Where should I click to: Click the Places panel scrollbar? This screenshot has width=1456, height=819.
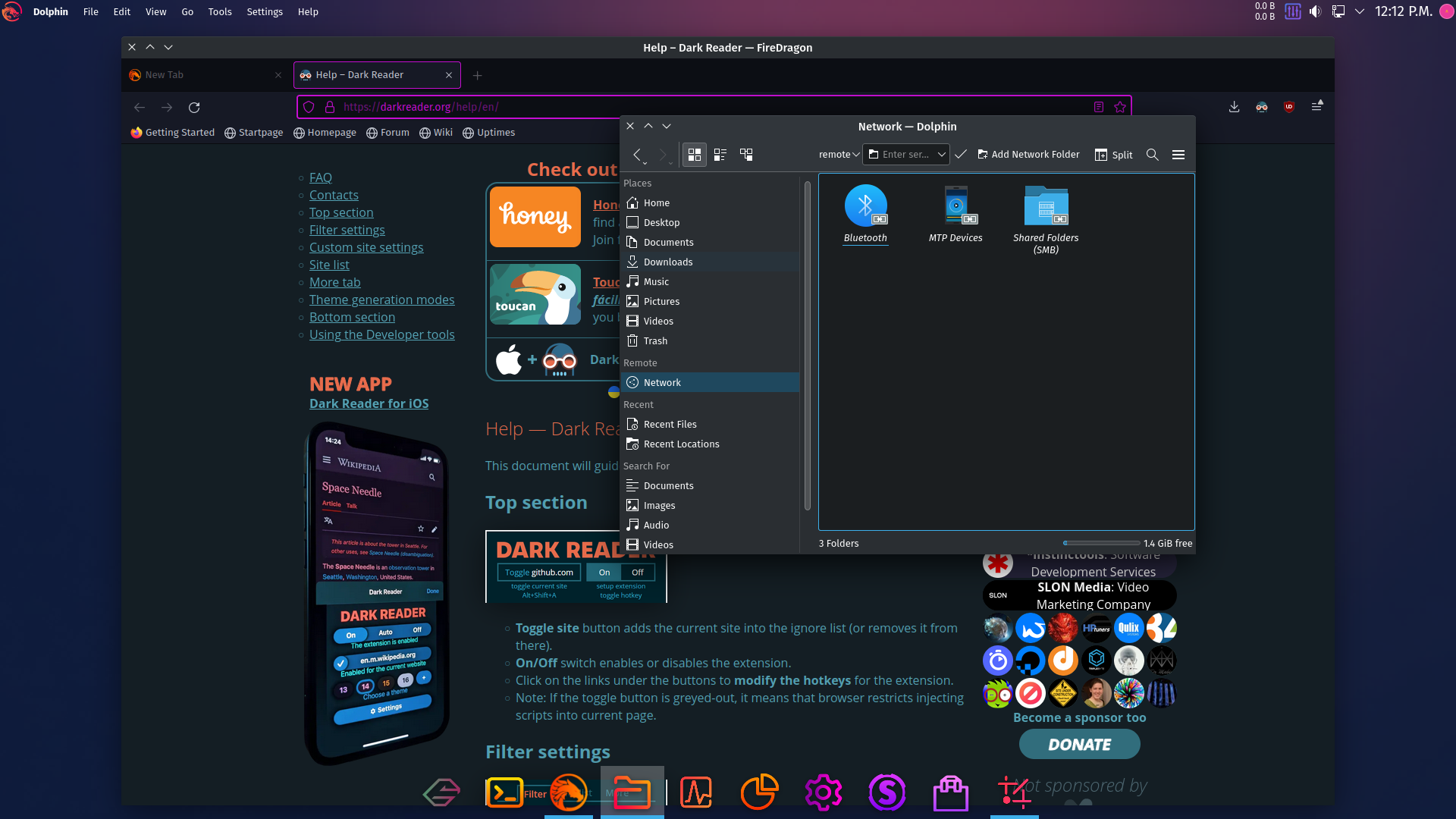[x=807, y=345]
